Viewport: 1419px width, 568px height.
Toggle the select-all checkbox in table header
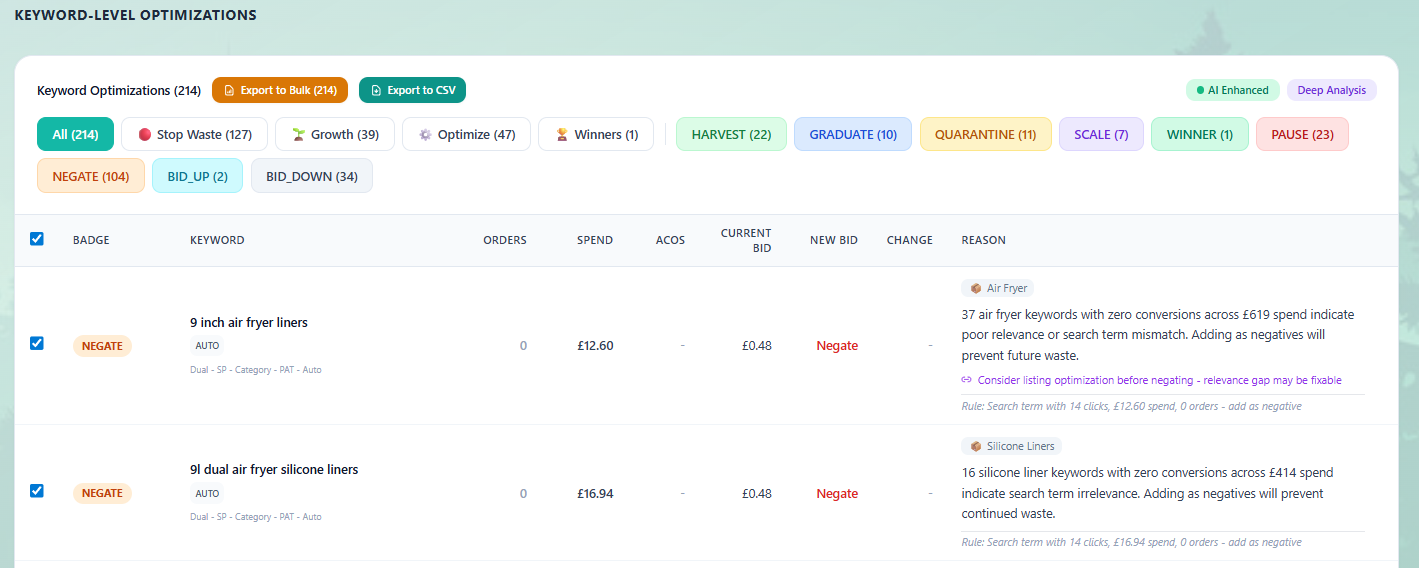[37, 239]
